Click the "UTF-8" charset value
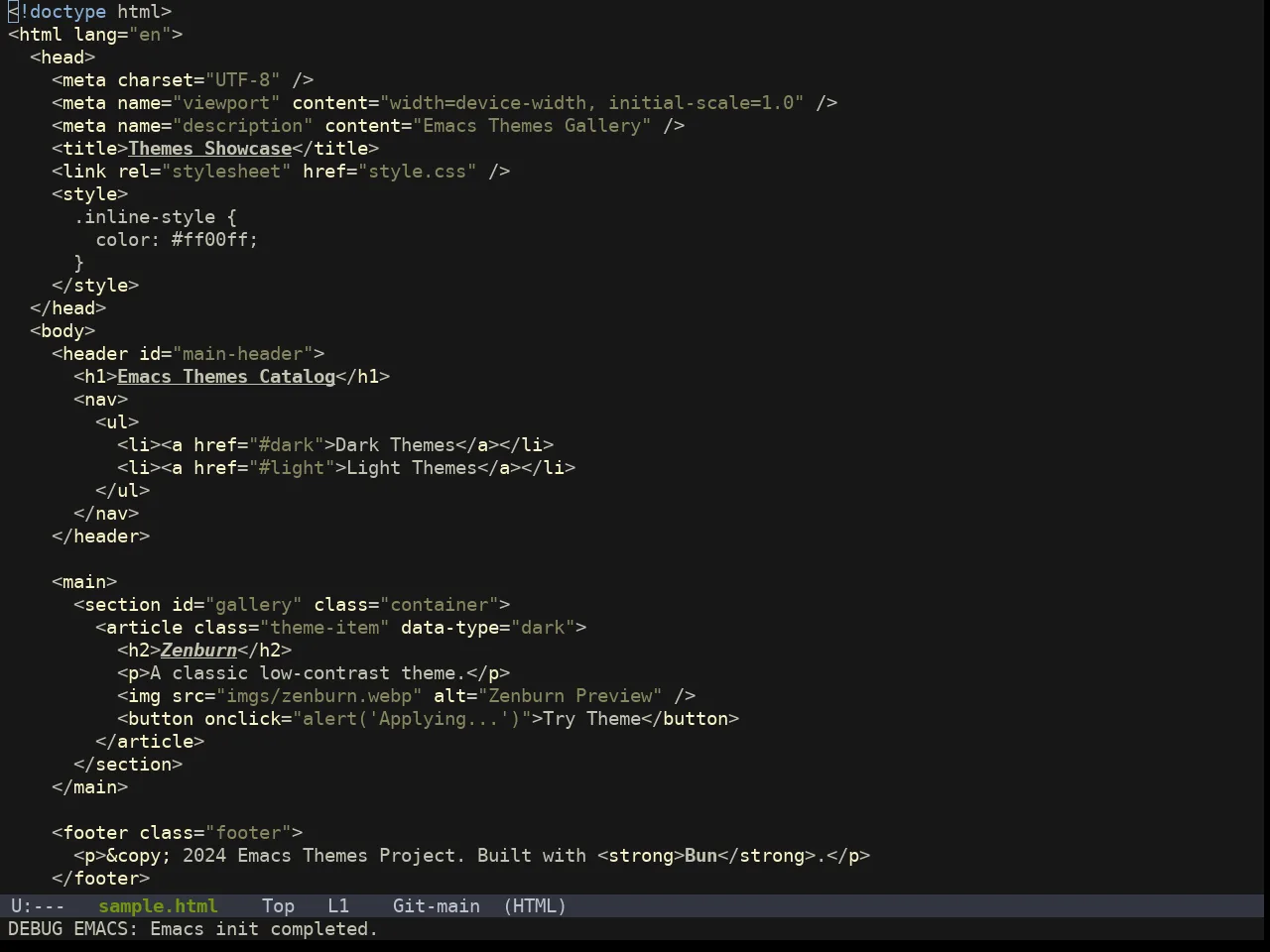The height and width of the screenshot is (952, 1270). (243, 80)
